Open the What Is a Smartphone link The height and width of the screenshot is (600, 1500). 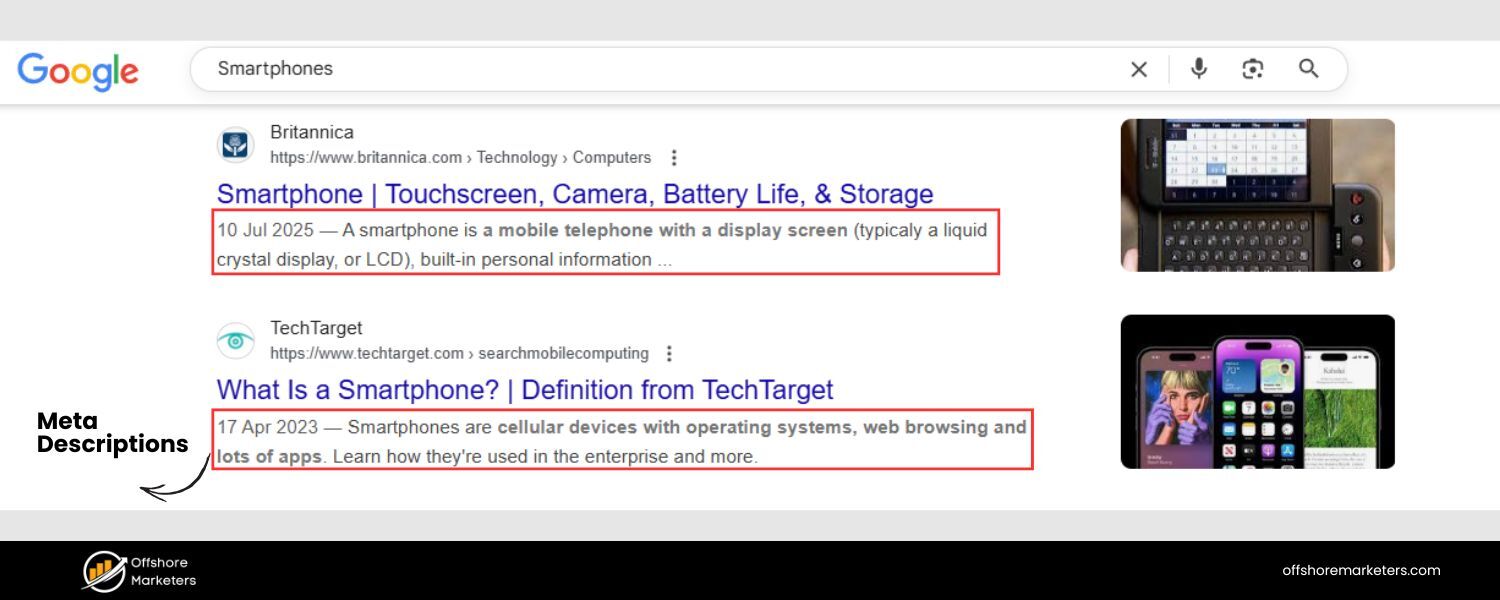[525, 390]
